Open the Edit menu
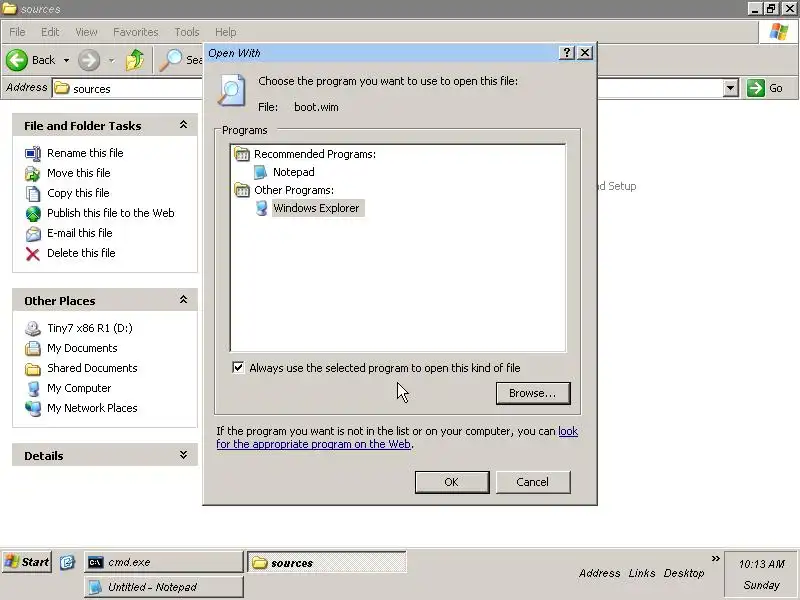Screen dimensions: 800x600 point(50,32)
